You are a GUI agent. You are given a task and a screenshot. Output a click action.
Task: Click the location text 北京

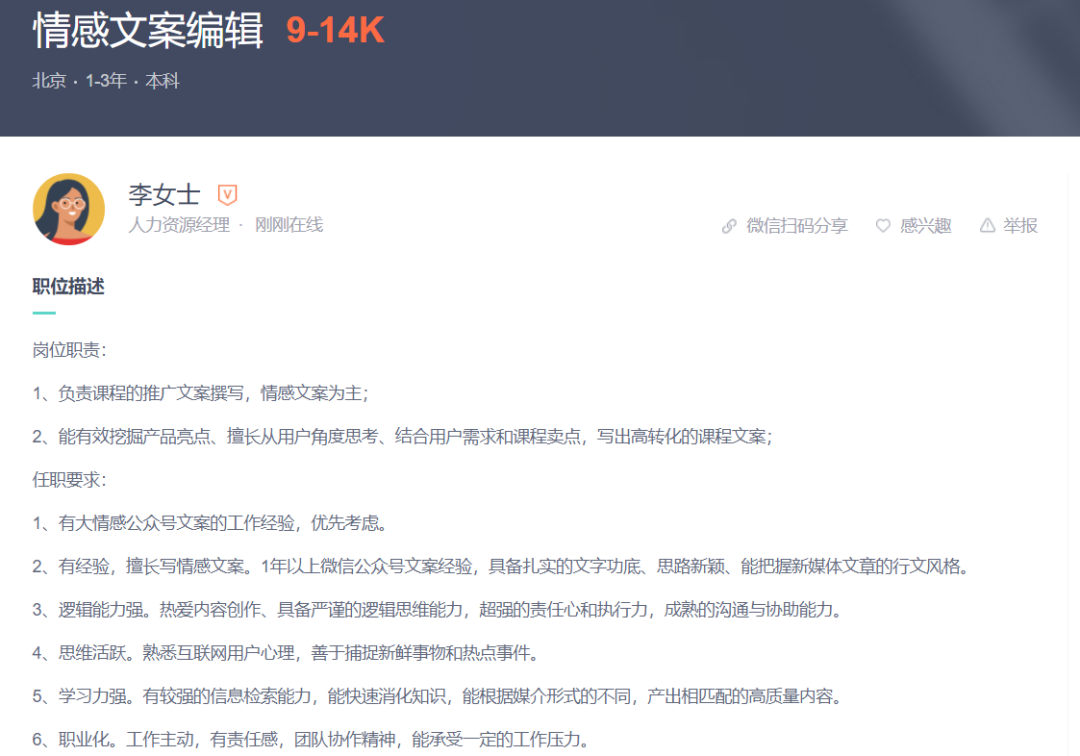pos(50,81)
